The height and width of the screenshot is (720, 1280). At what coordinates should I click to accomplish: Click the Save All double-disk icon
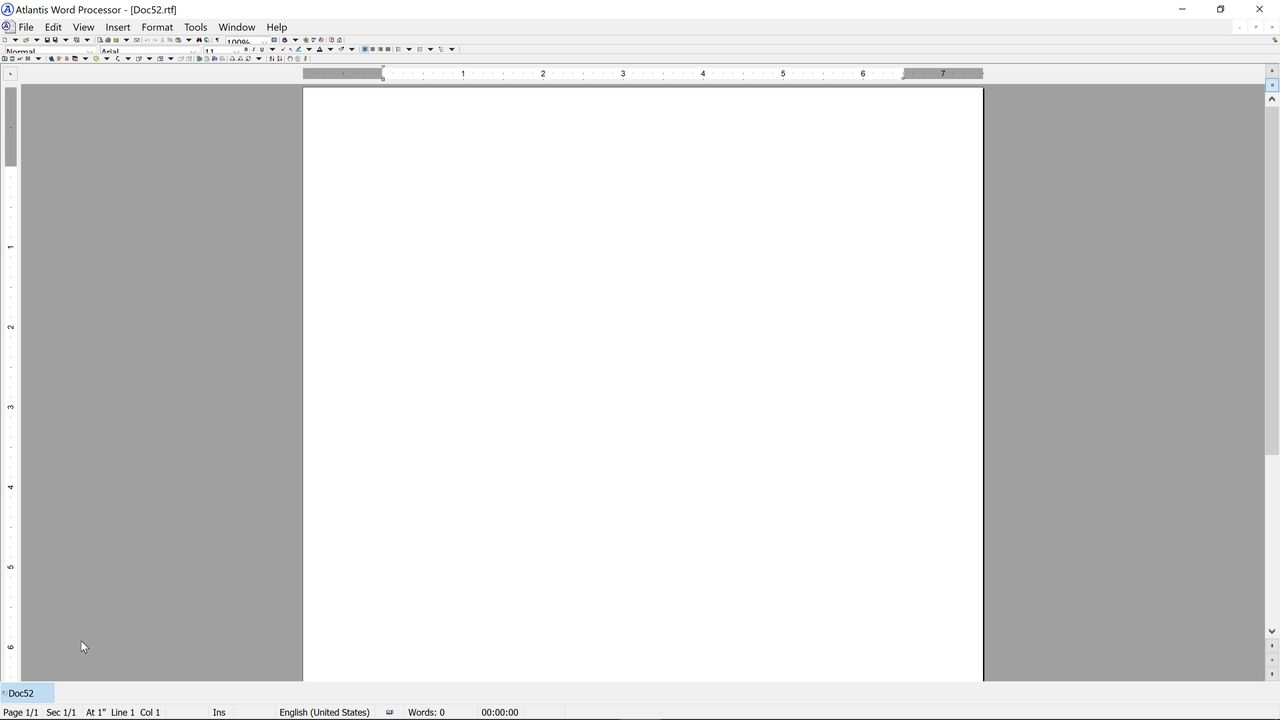(x=55, y=40)
